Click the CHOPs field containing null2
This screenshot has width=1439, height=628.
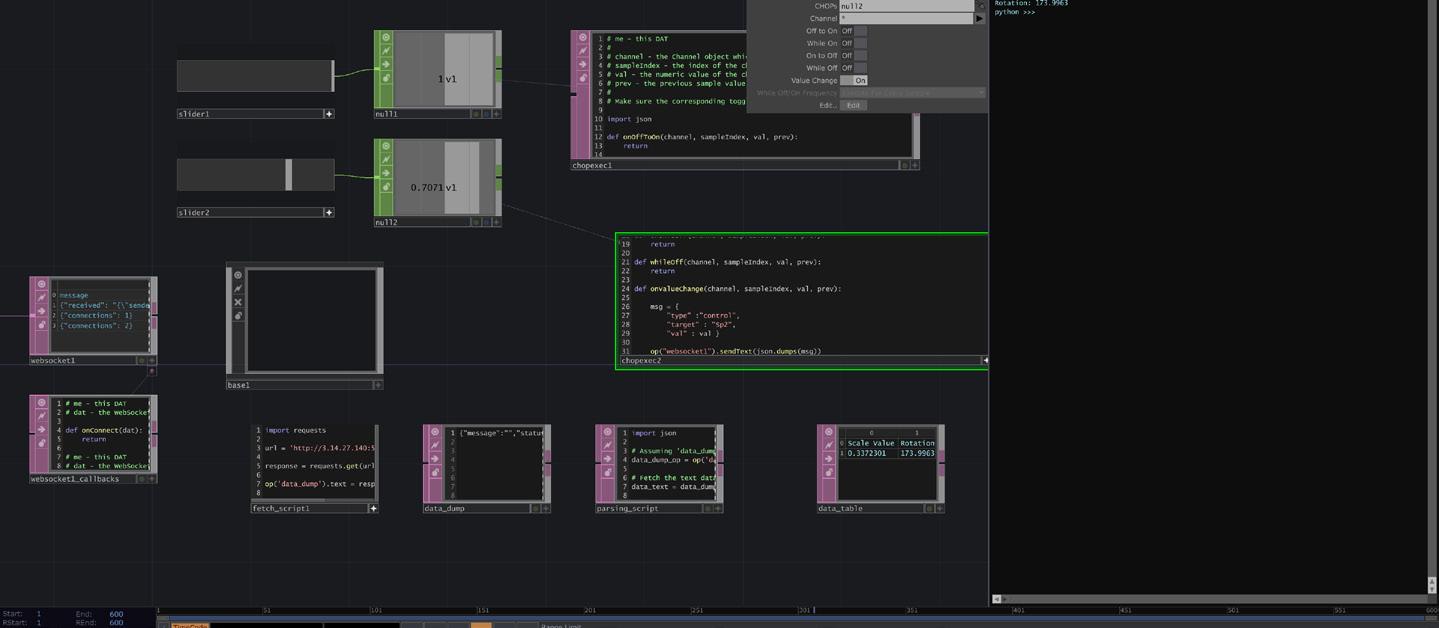point(907,6)
